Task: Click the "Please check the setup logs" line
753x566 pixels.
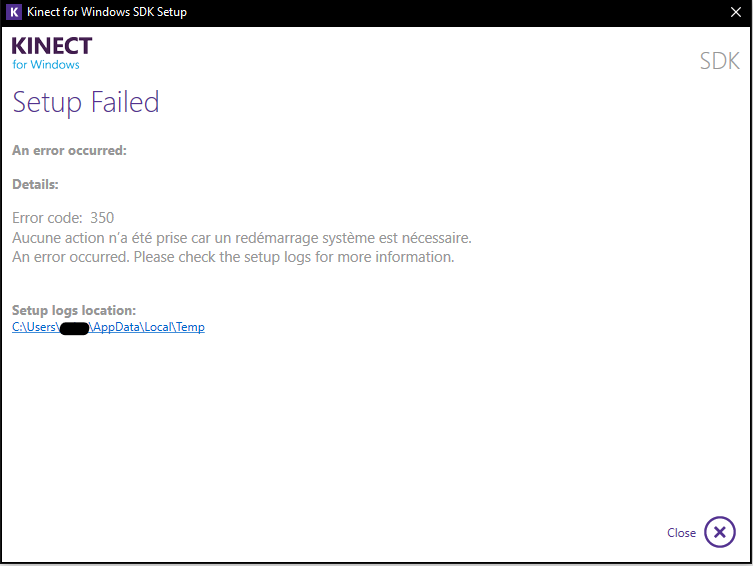Action: tap(233, 257)
